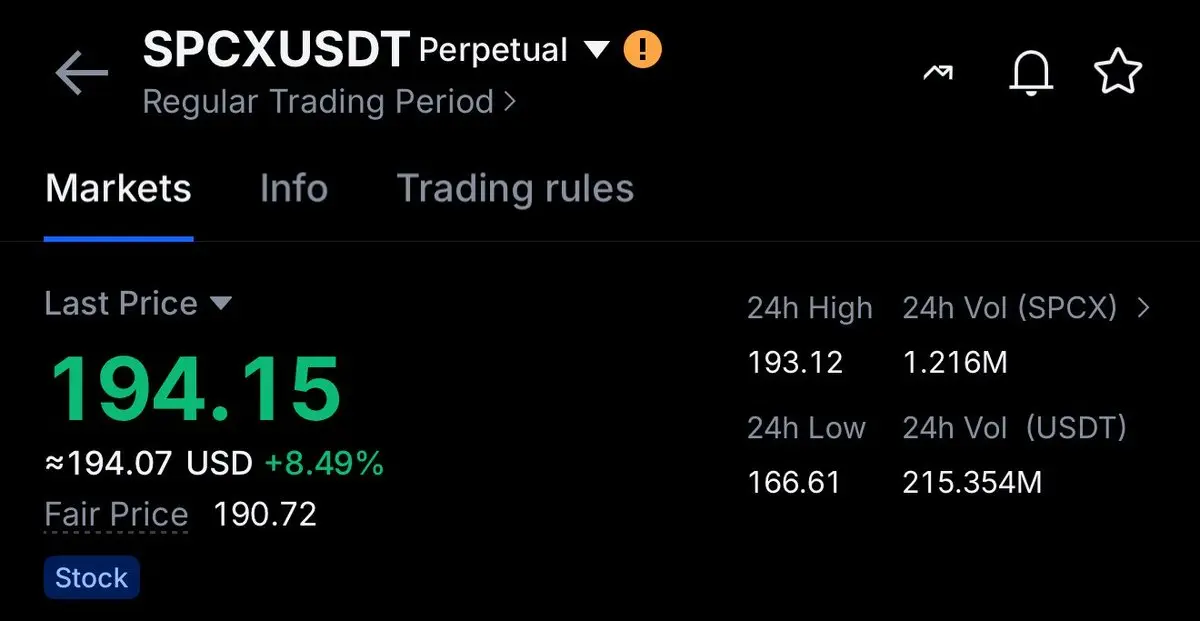
Task: Tap the SPCXUSDT symbol title
Action: pyautogui.click(x=276, y=49)
